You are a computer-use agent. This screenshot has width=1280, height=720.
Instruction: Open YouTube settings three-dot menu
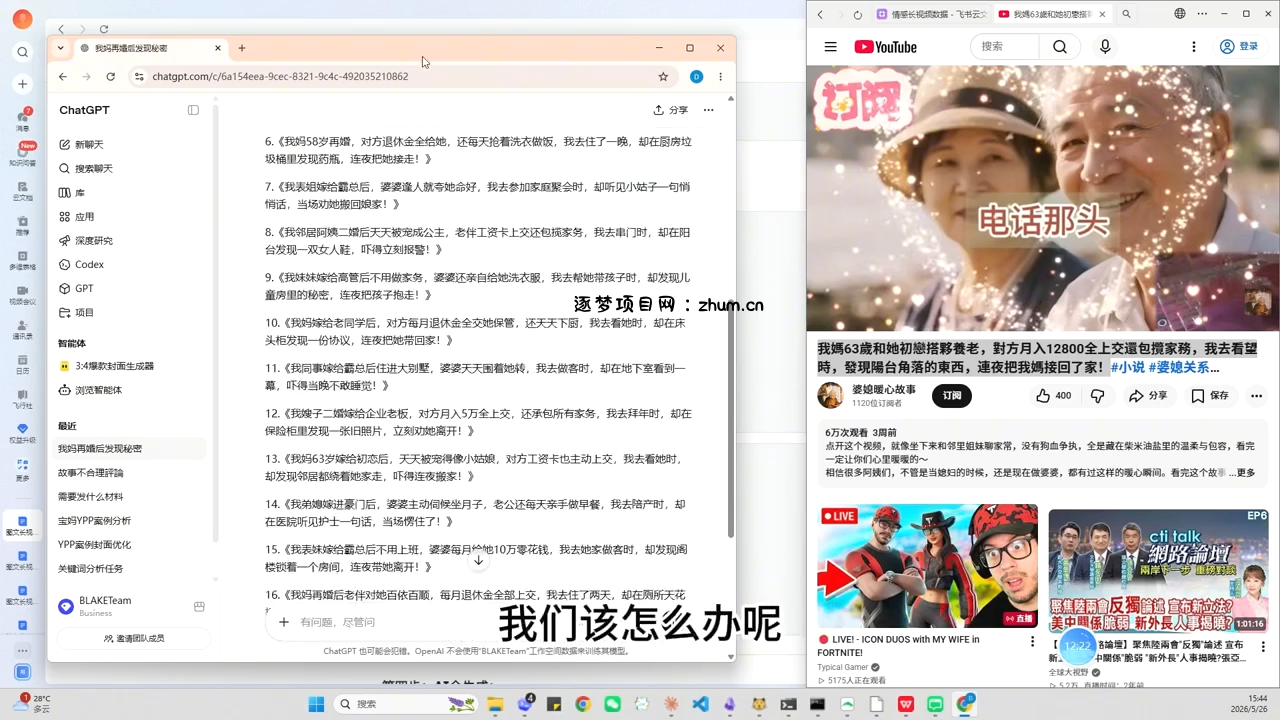(1193, 47)
